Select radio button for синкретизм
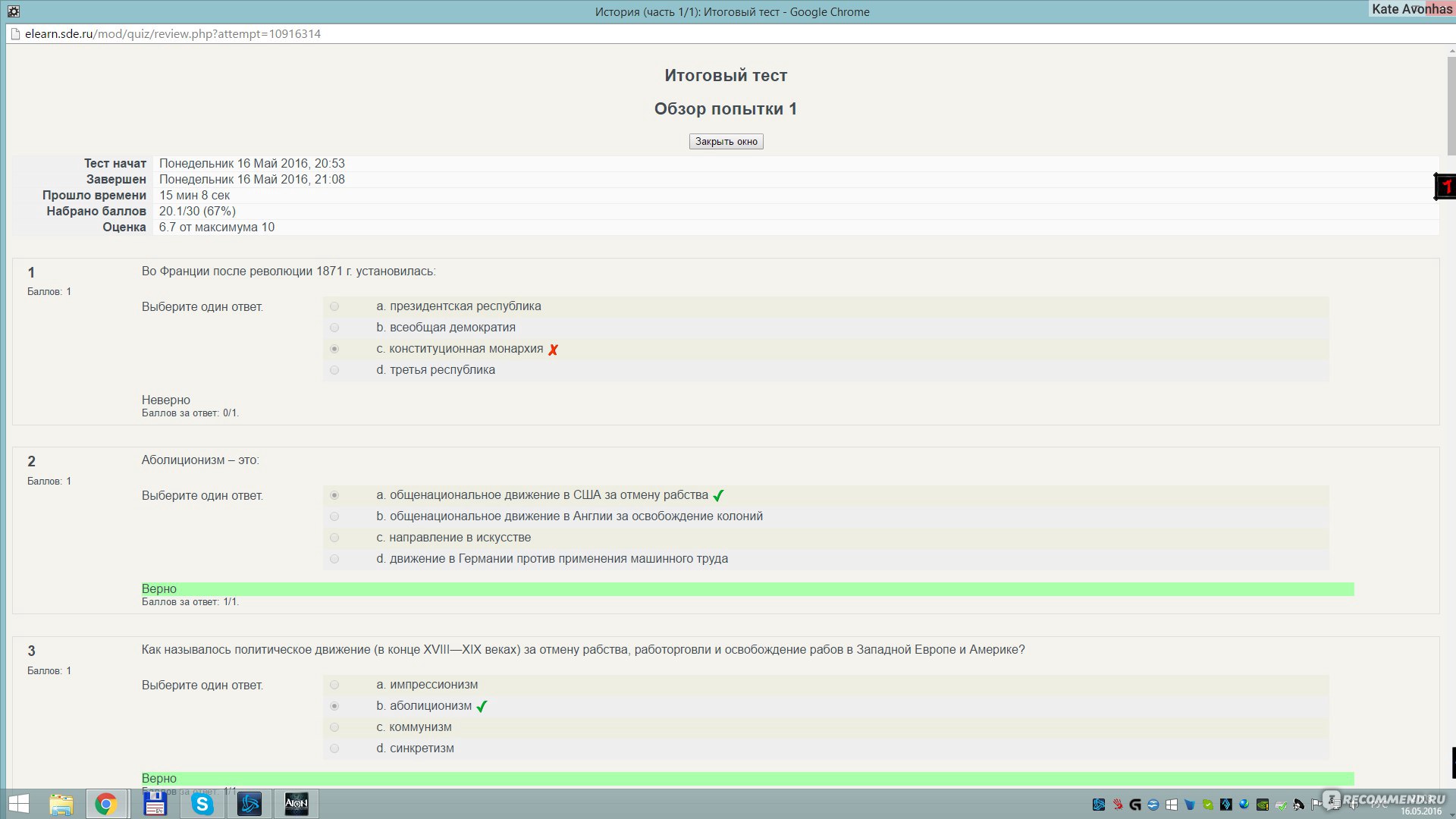This screenshot has height=819, width=1456. click(x=334, y=748)
